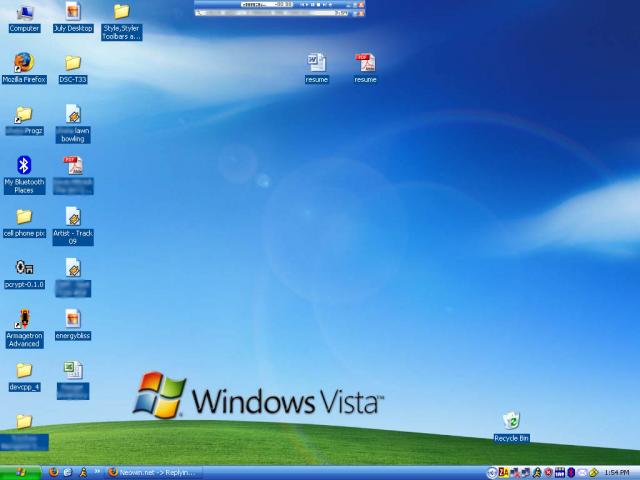
Task: Open Armagetron Advanced game shortcut
Action: pyautogui.click(x=24, y=319)
